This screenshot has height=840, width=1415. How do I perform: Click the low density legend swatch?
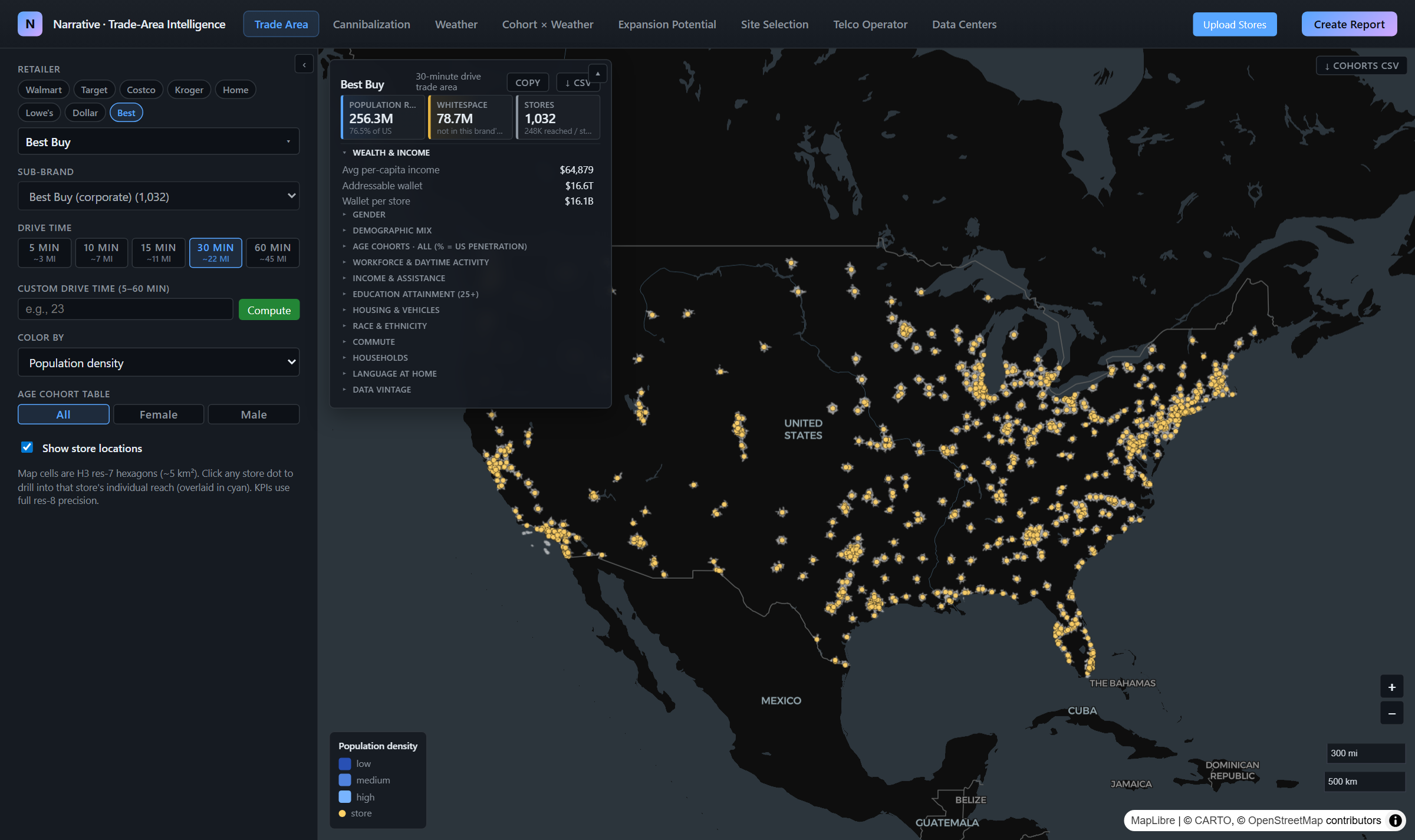(345, 764)
